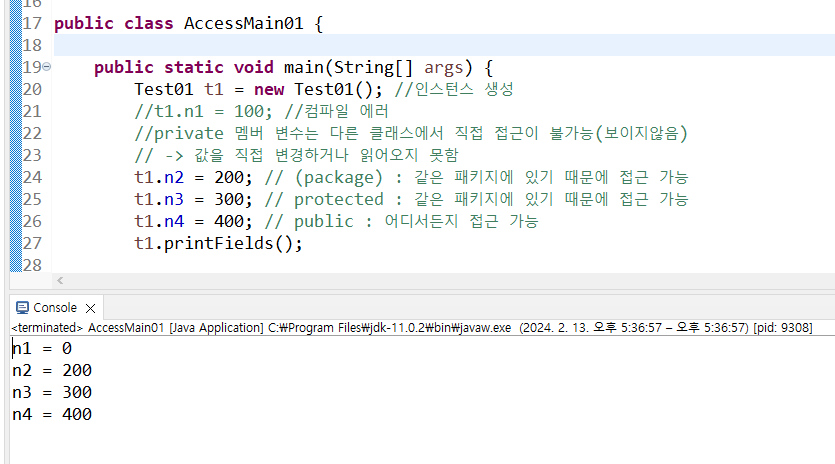Click the Console monitor icon
Viewport: 835px width, 464px height.
22,308
